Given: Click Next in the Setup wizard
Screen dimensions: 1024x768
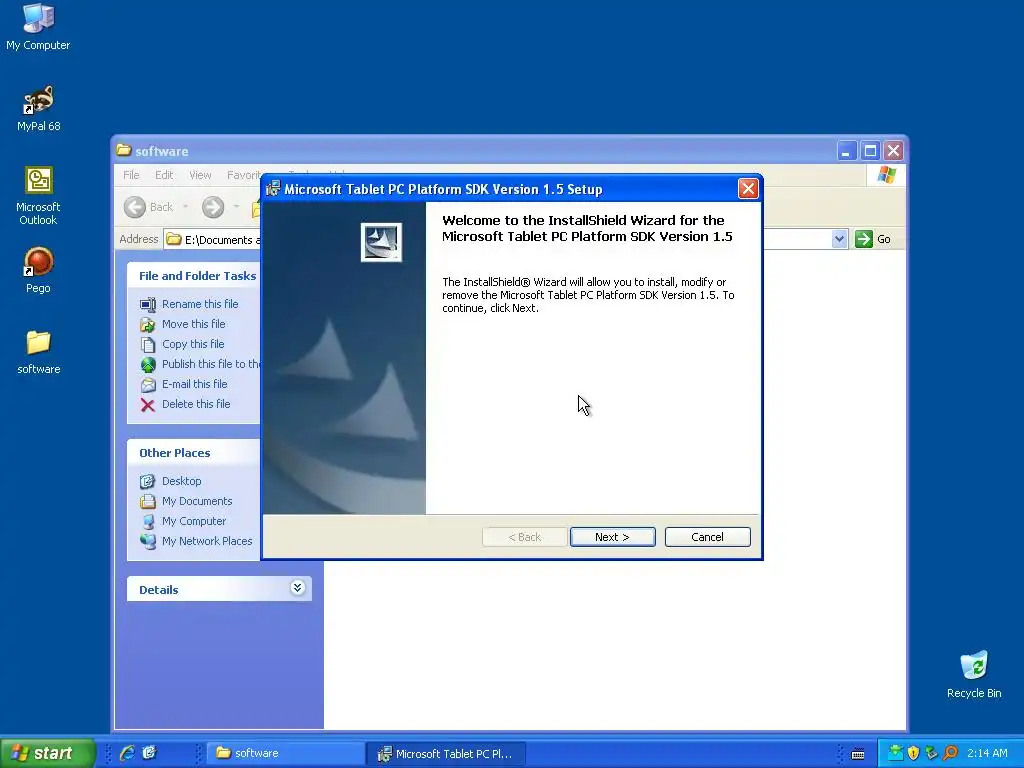Looking at the screenshot, I should (x=612, y=537).
